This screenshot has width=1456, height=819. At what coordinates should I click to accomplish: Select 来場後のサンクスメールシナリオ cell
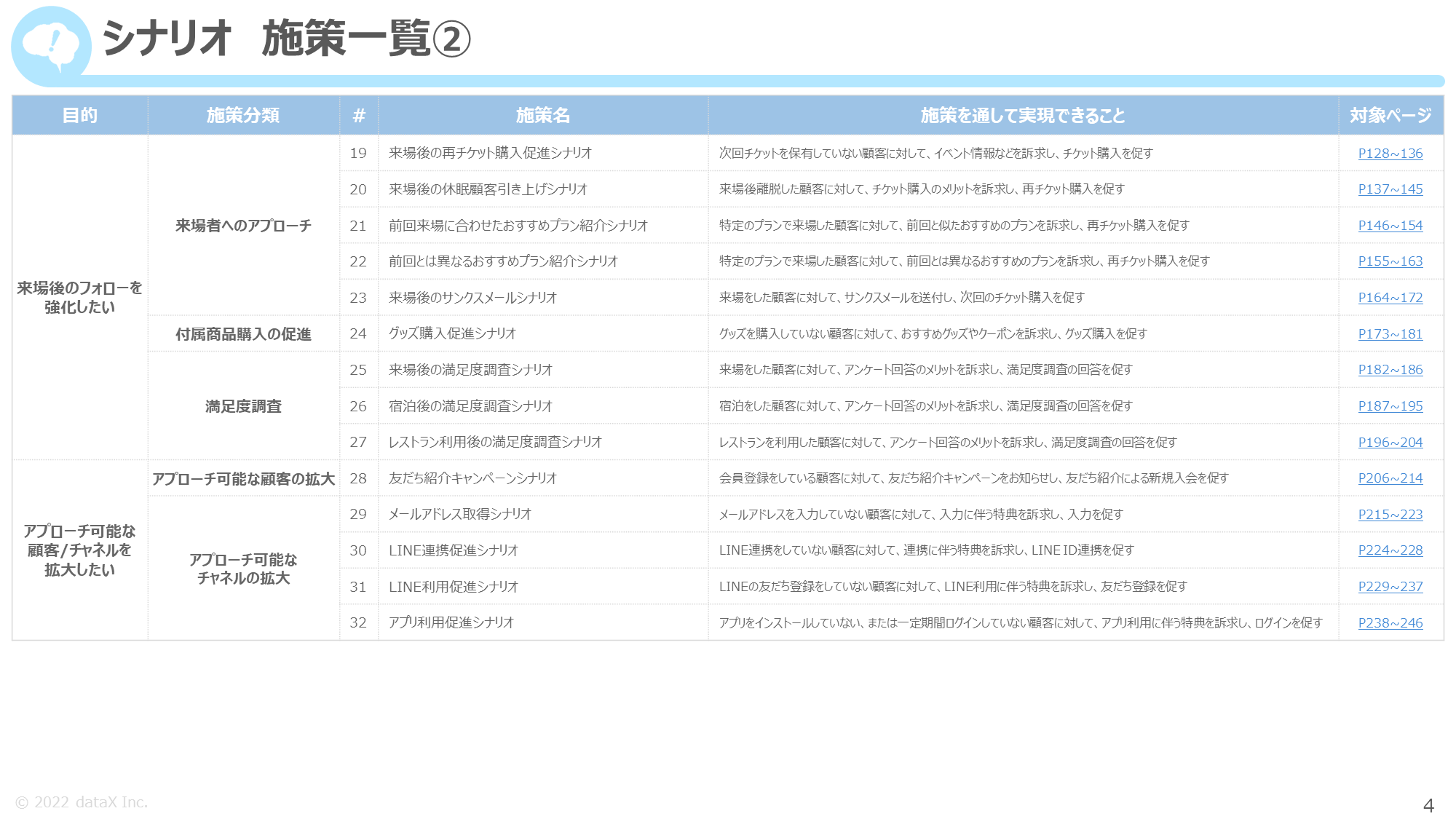tap(543, 298)
